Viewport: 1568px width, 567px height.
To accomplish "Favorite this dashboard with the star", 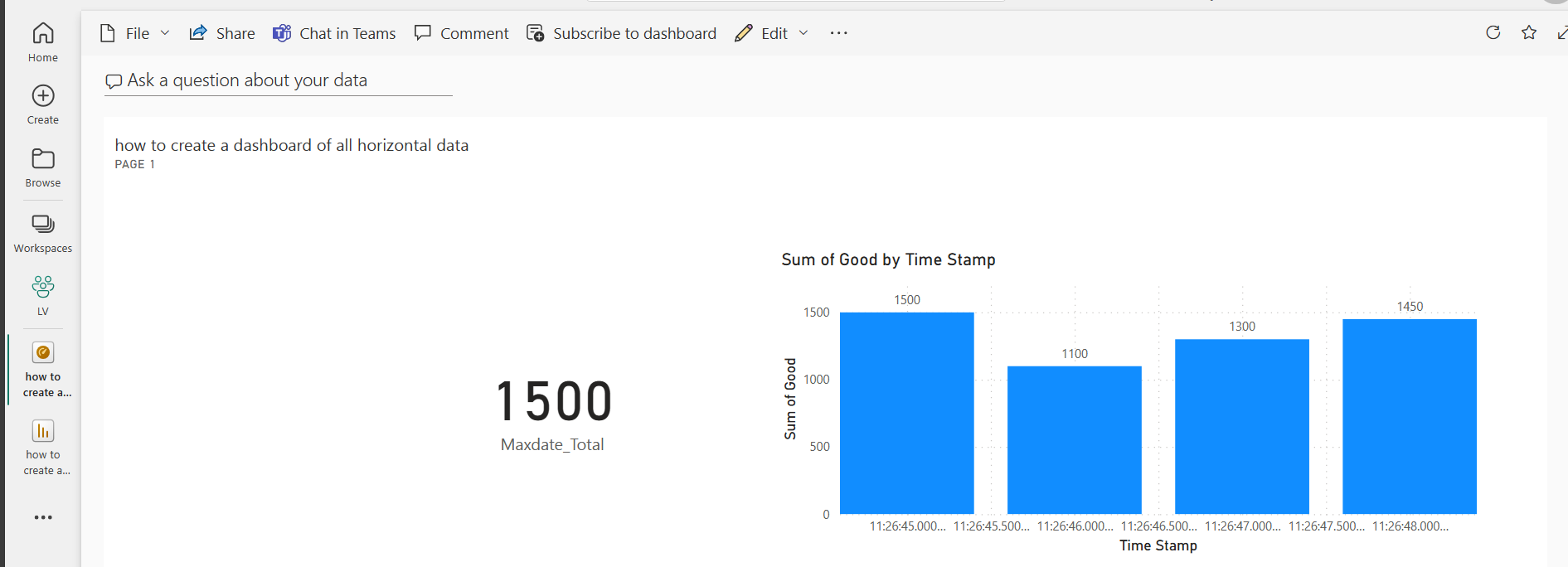I will point(1529,32).
